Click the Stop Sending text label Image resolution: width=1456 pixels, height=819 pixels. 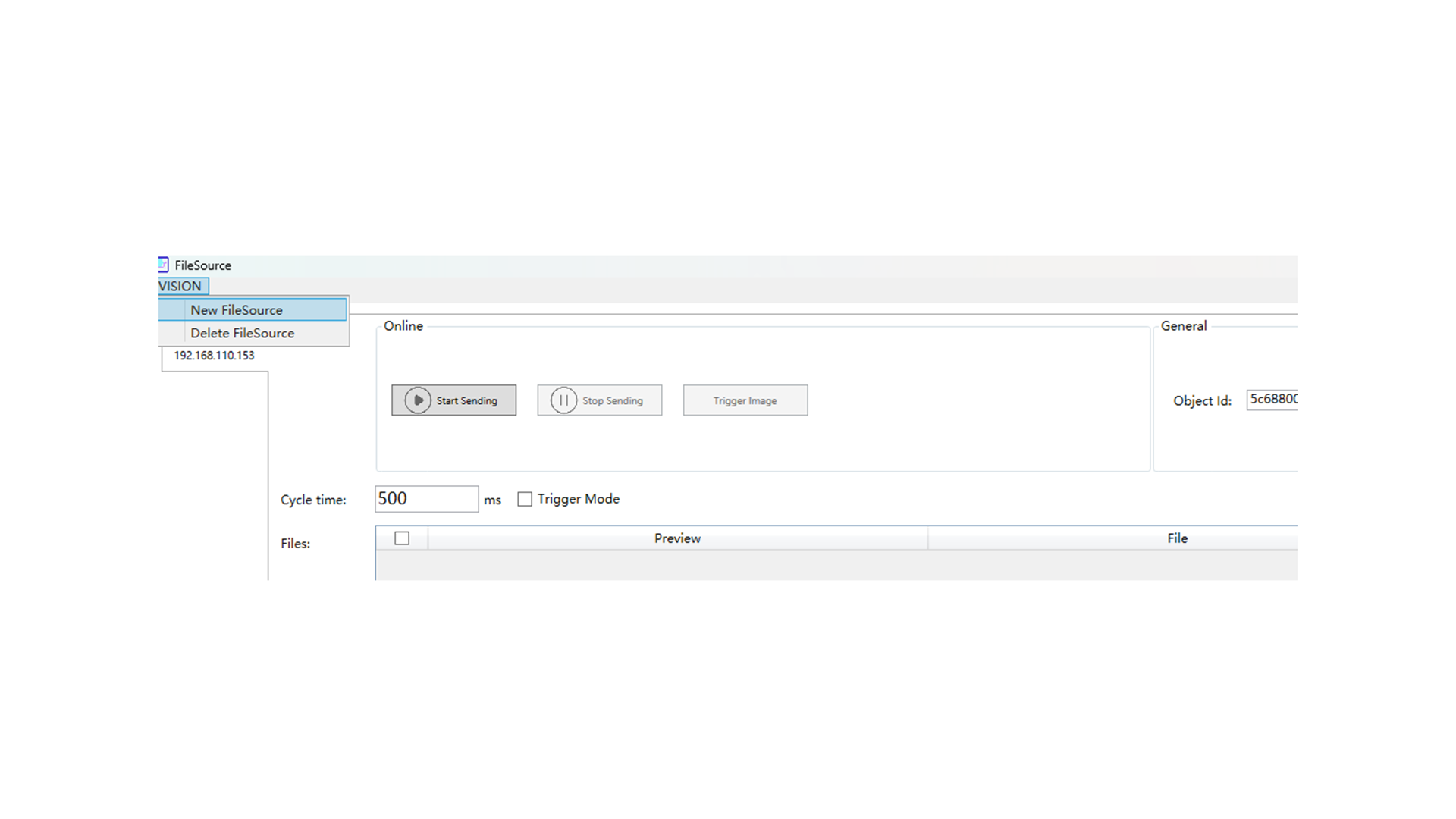coord(612,400)
